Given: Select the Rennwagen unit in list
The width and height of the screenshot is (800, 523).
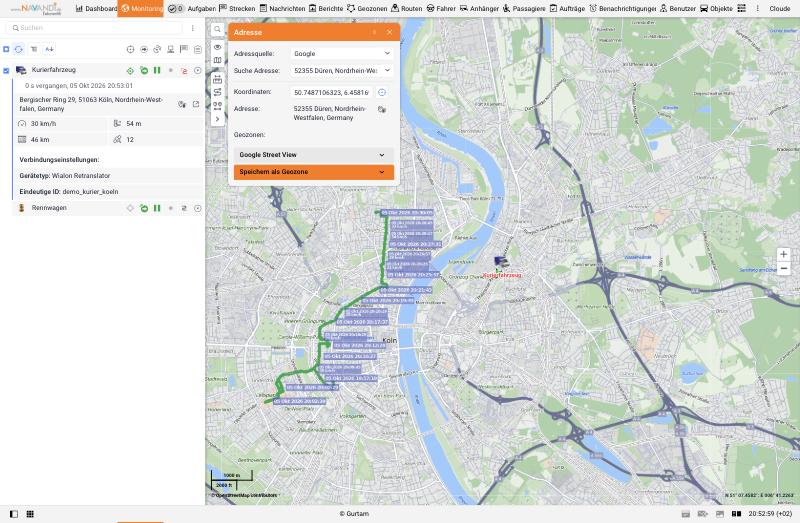Looking at the screenshot, I should (49, 208).
